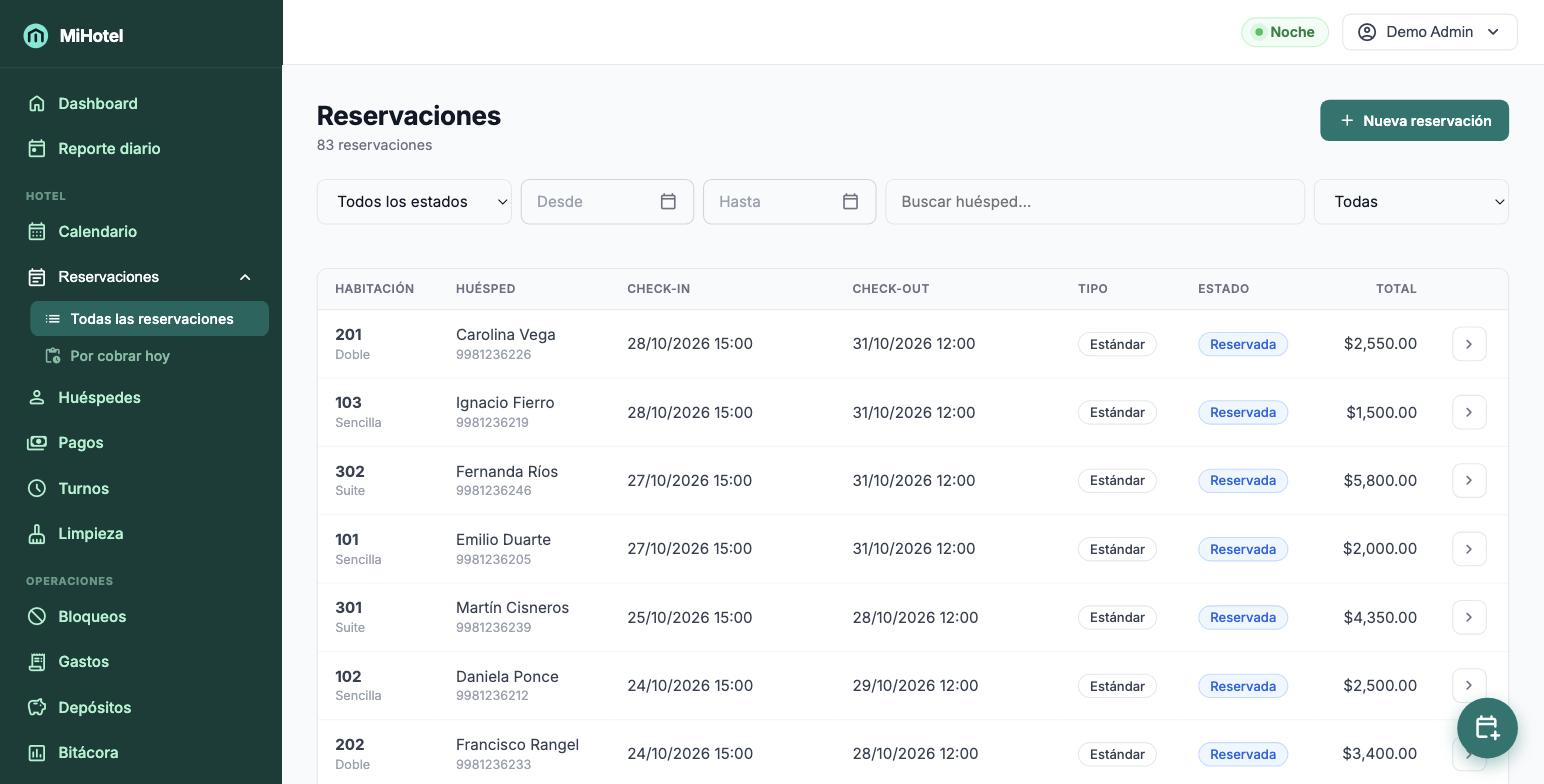Open the Hasta date picker calendar icon
This screenshot has width=1544, height=784.
coord(850,202)
